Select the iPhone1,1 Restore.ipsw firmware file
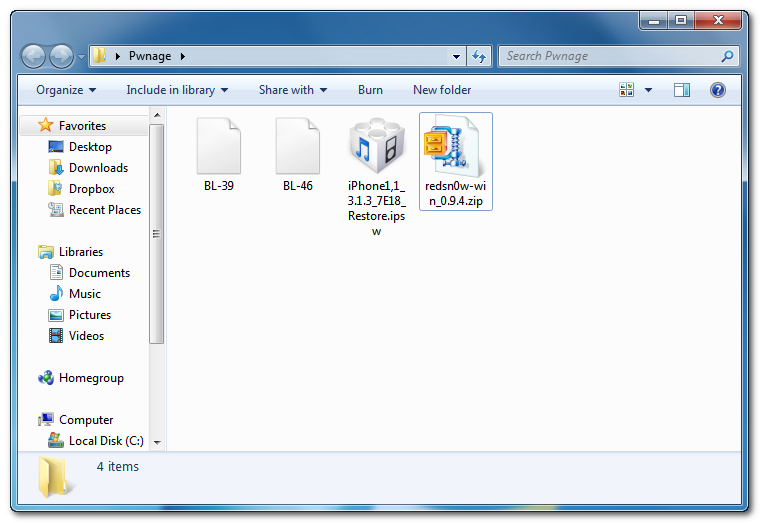Screen dimensions: 760x523 (x=376, y=148)
